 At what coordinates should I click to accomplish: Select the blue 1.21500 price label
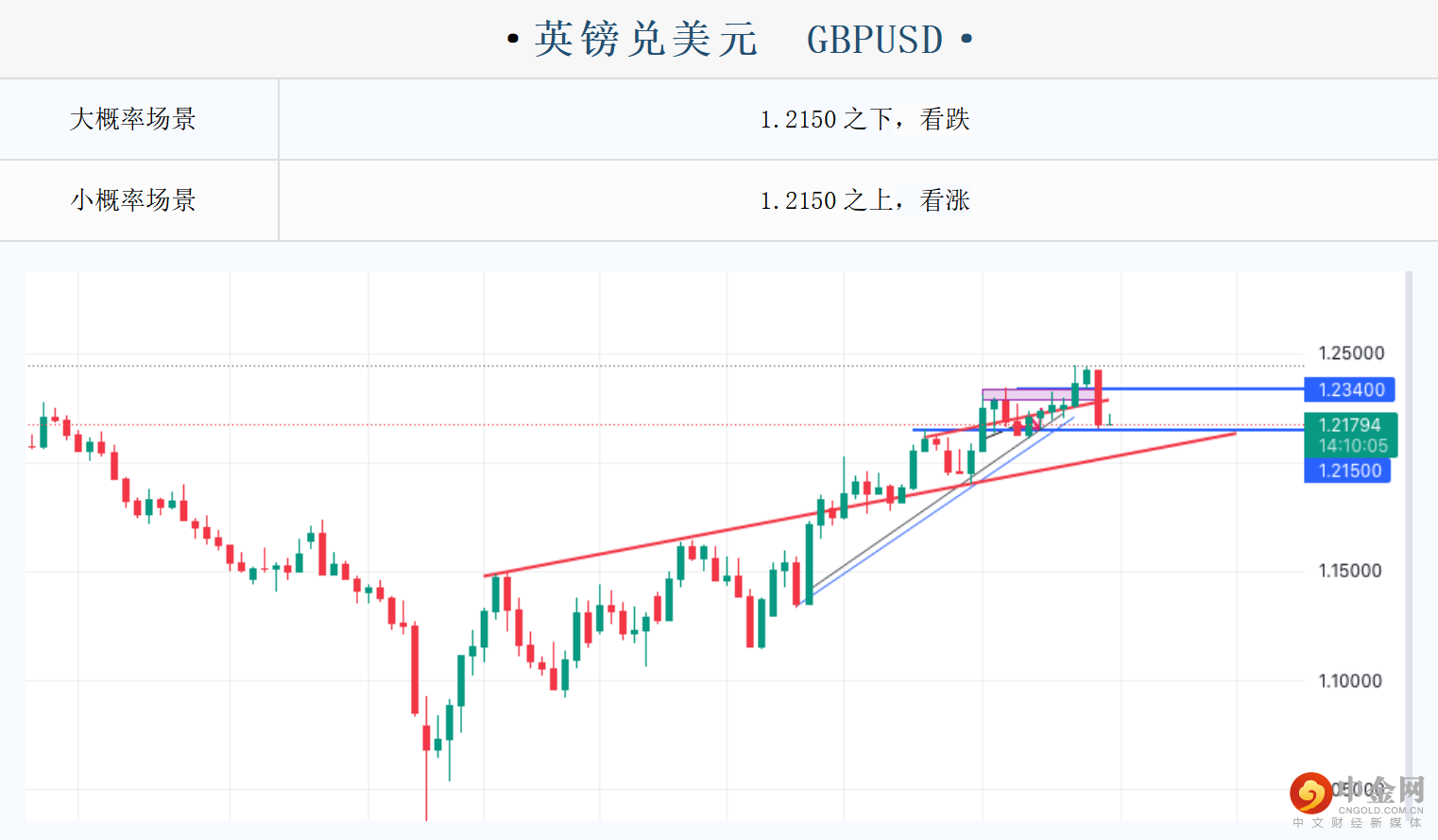(1347, 471)
